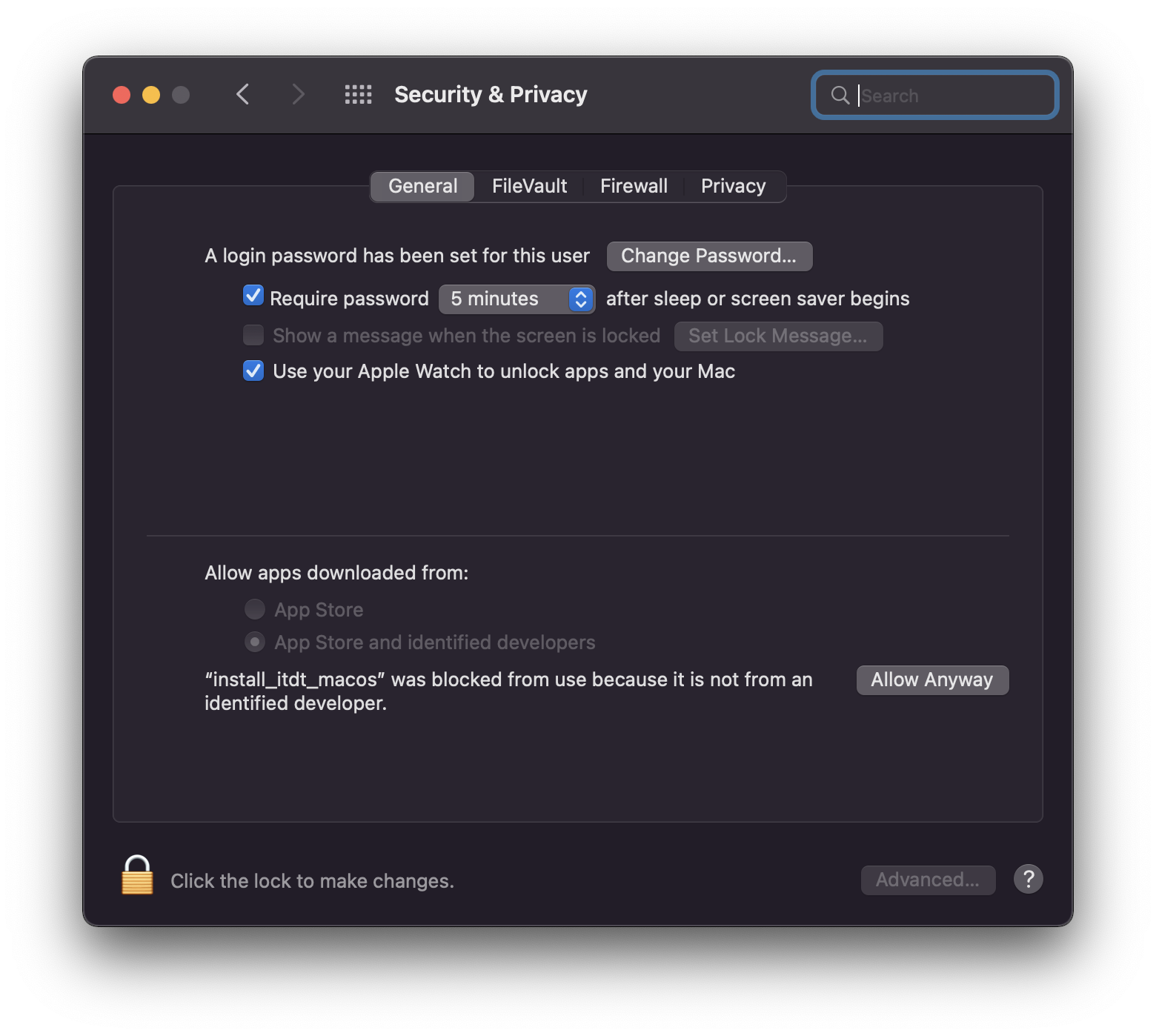Toggle Apple Watch unlock checkbox

click(x=253, y=371)
